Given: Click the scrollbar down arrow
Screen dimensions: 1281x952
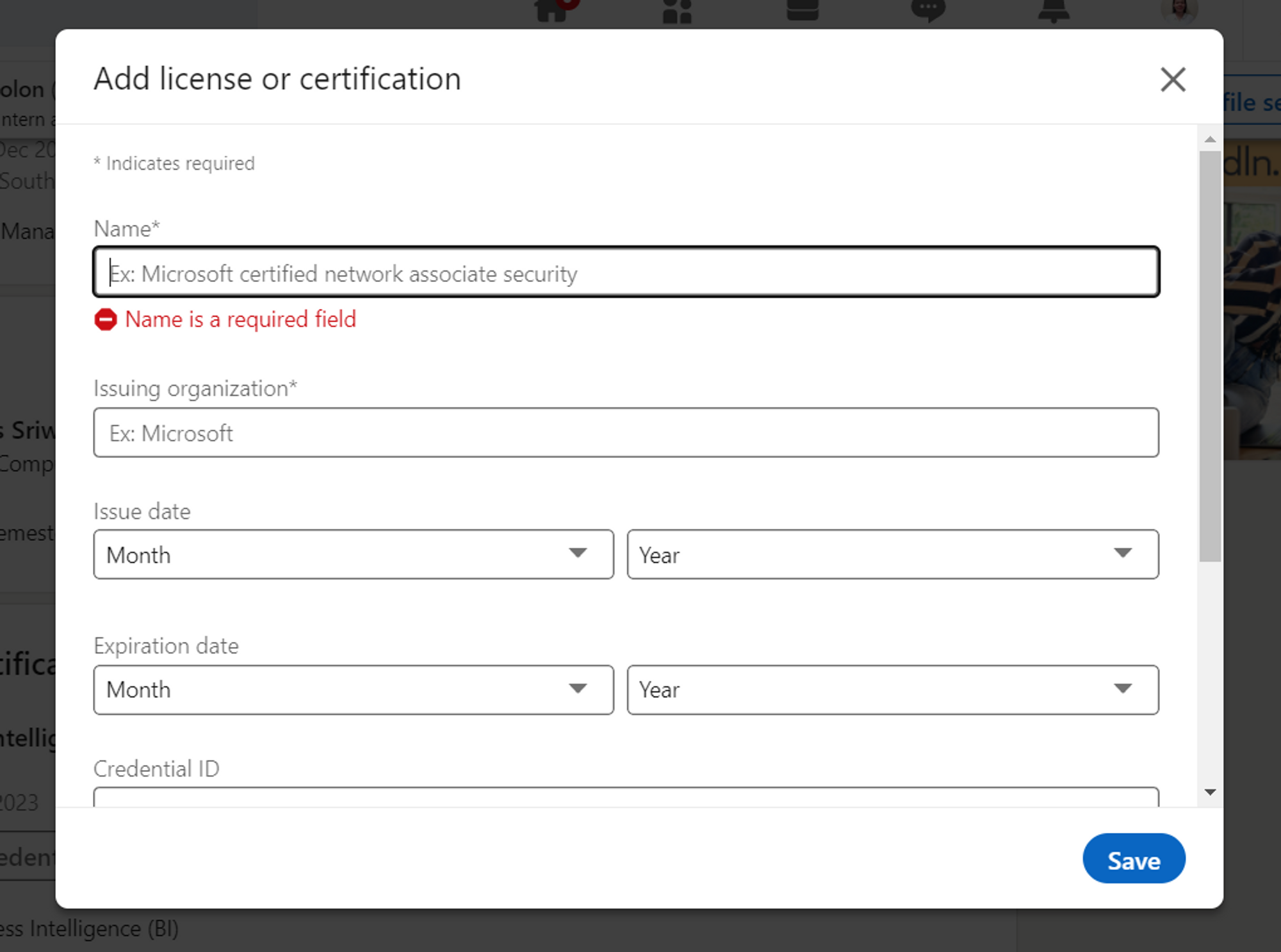Looking at the screenshot, I should point(1210,792).
